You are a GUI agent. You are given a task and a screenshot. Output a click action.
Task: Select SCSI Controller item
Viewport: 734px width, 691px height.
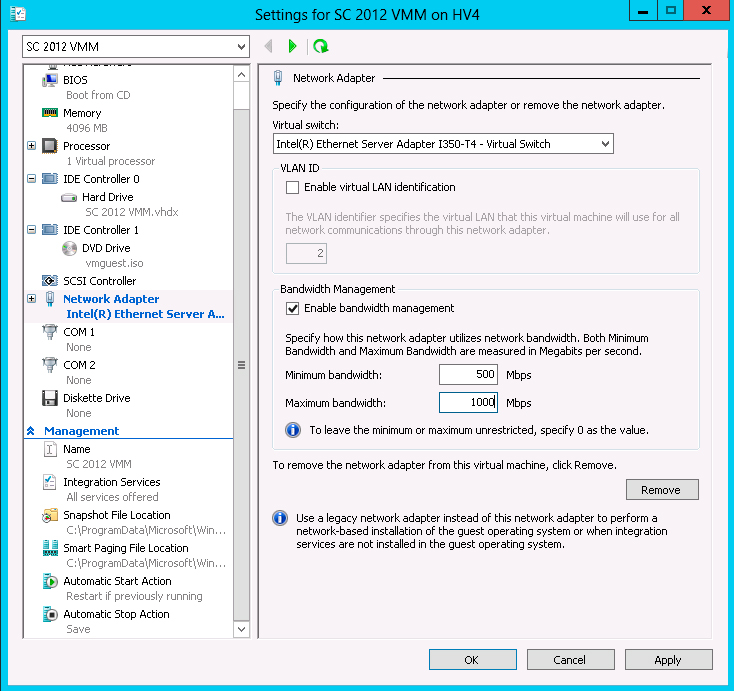(100, 281)
